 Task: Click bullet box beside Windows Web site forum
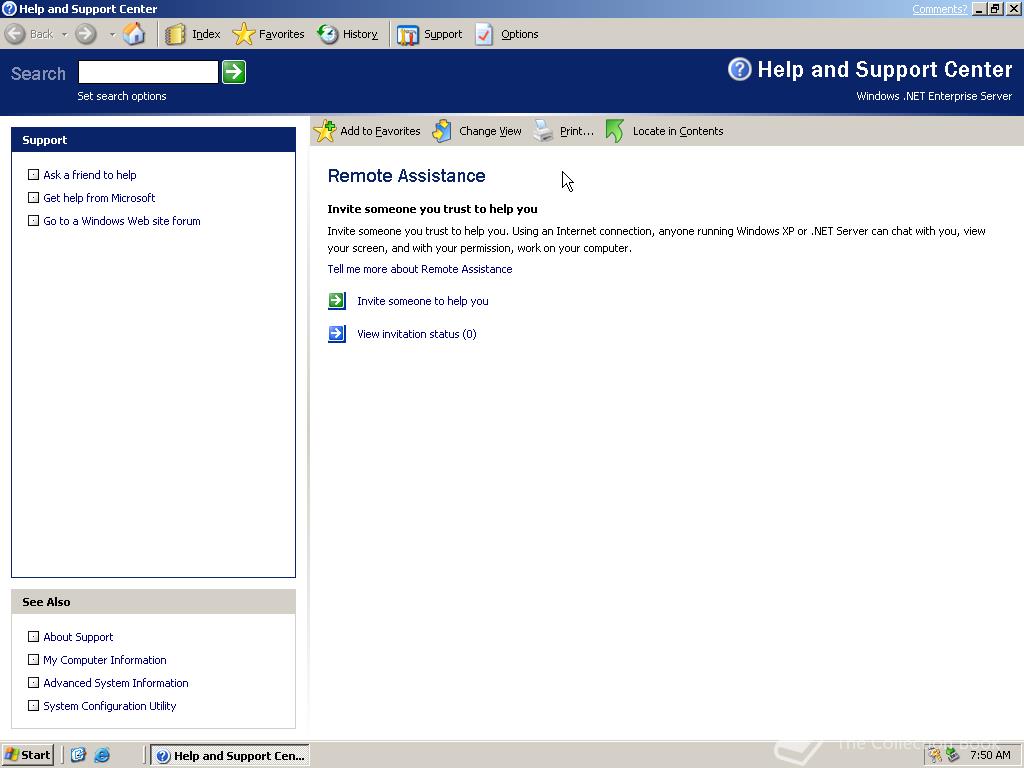click(x=33, y=221)
